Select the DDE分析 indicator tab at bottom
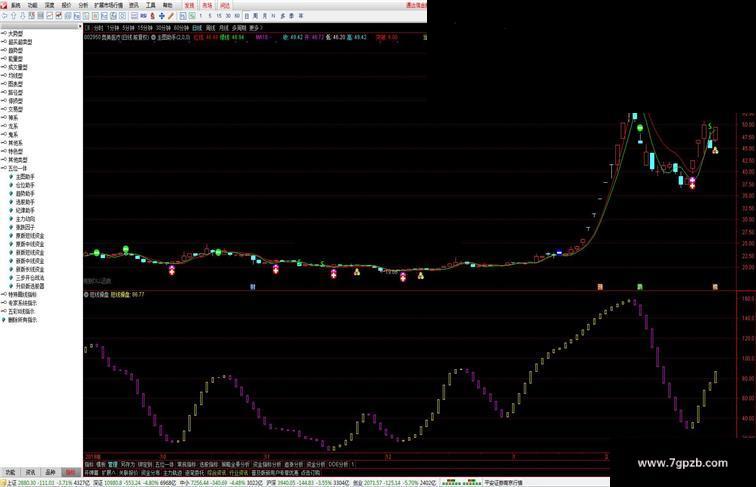Viewport: 756px width, 487px height. point(338,464)
